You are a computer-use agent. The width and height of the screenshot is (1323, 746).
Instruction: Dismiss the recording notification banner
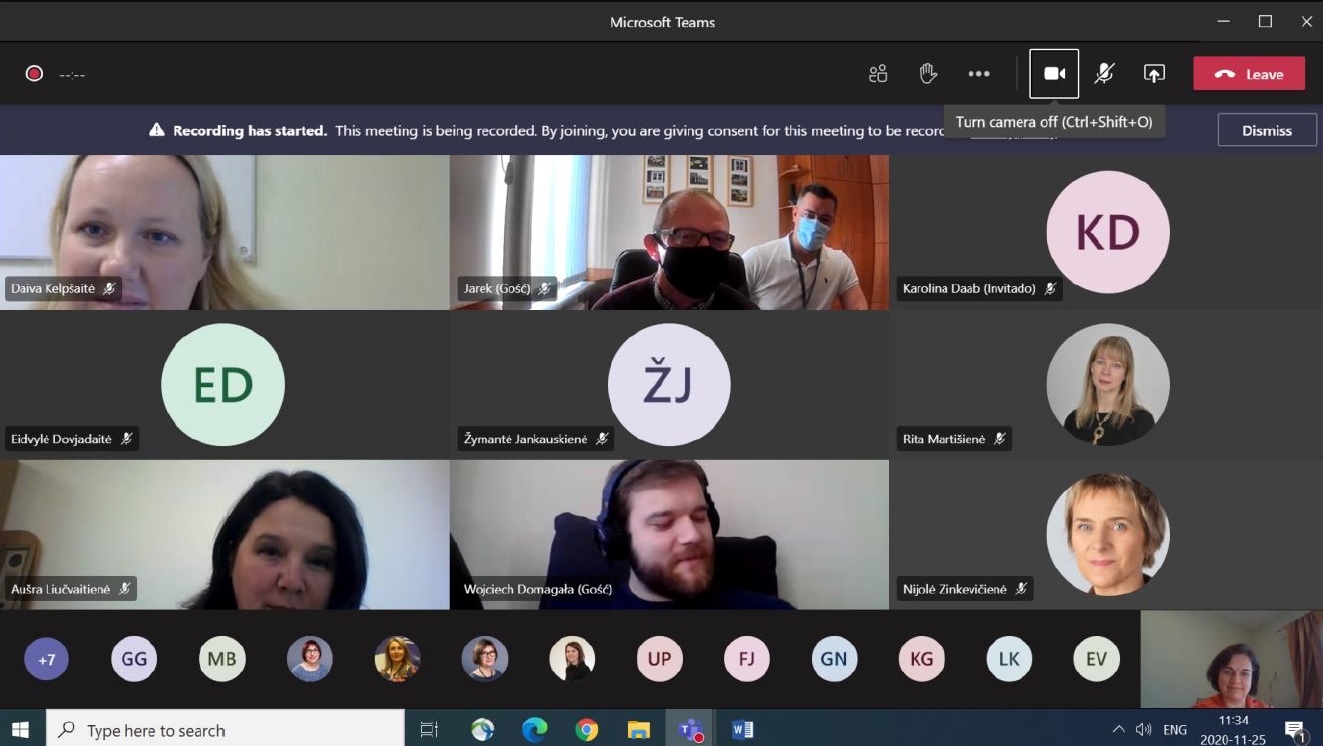[x=1266, y=130]
